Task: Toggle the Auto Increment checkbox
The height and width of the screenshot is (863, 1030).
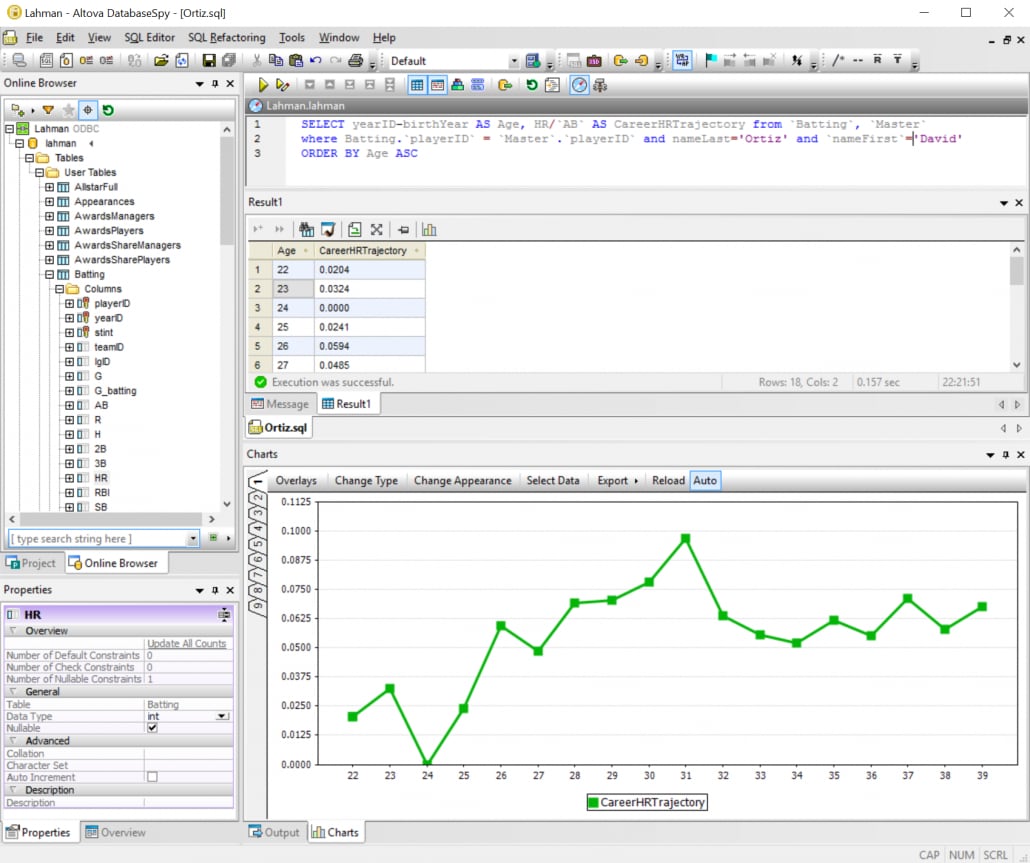Action: pyautogui.click(x=152, y=777)
